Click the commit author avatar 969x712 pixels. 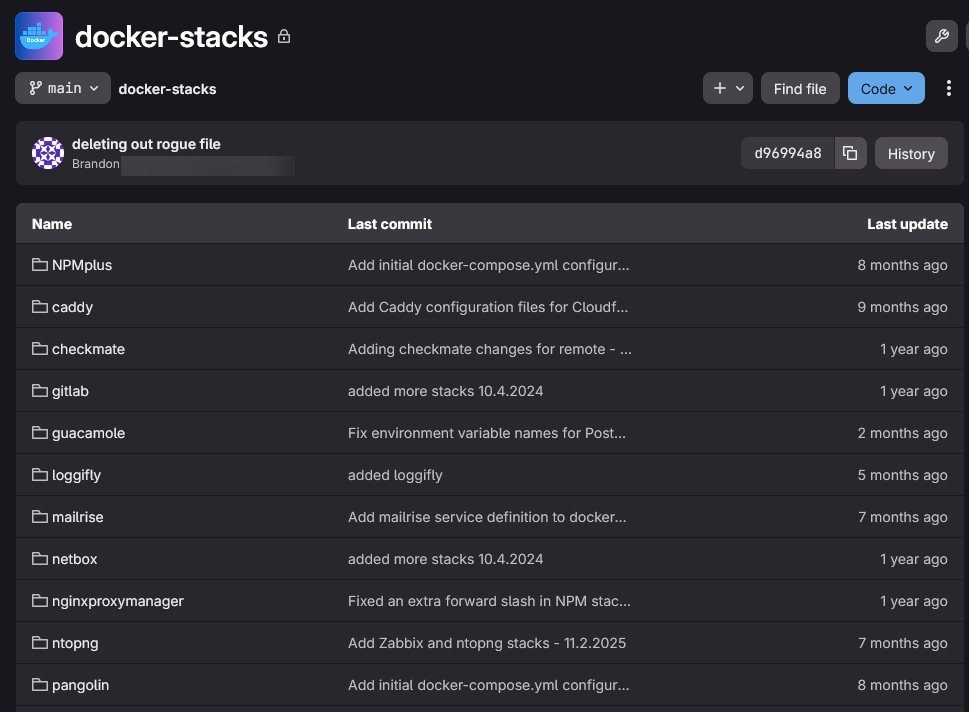tap(48, 153)
